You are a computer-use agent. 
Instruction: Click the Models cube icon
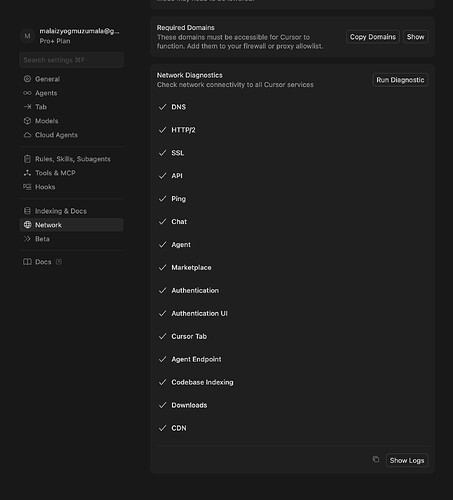pyautogui.click(x=27, y=121)
